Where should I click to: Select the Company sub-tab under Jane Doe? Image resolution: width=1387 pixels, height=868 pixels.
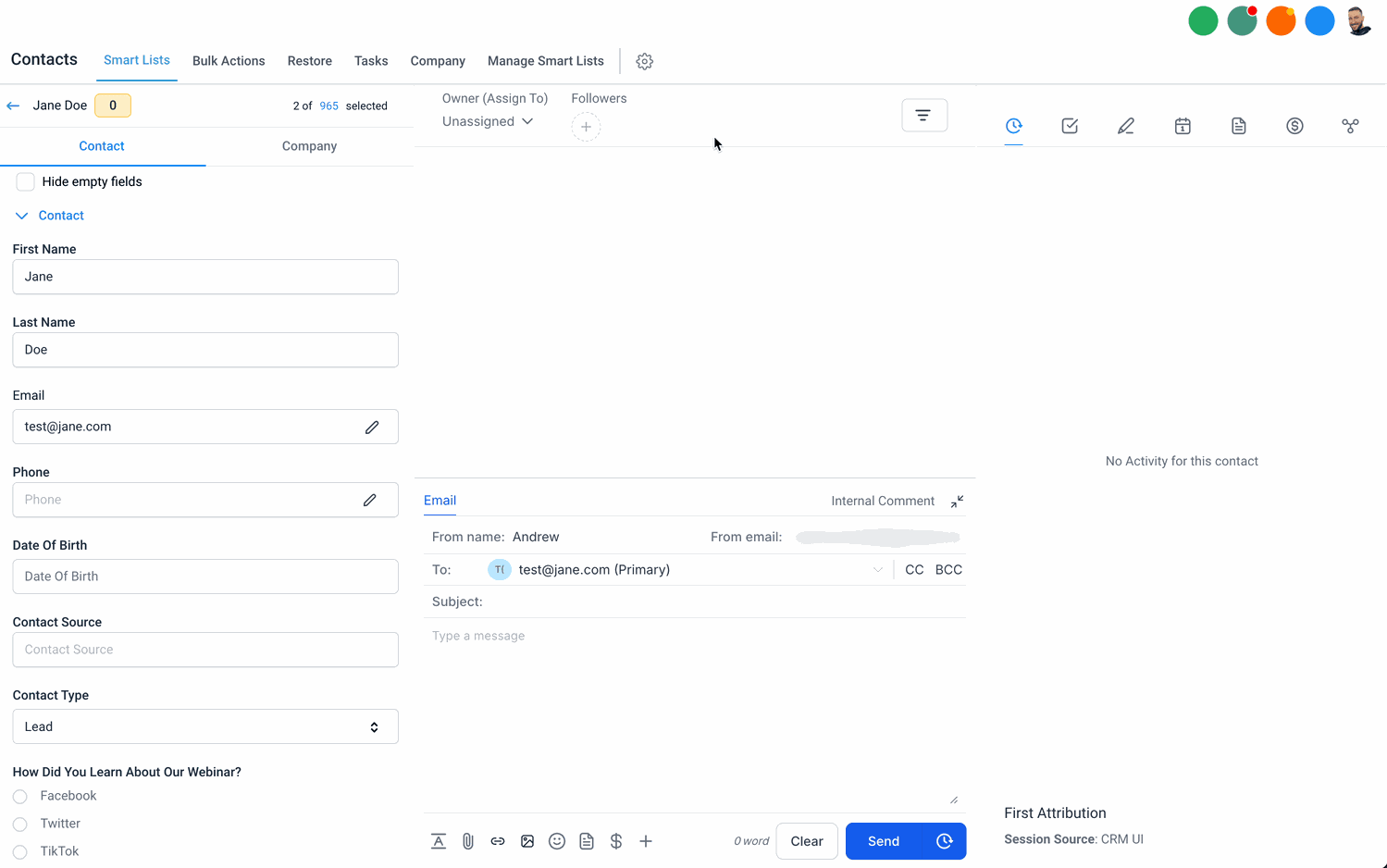[x=309, y=146]
